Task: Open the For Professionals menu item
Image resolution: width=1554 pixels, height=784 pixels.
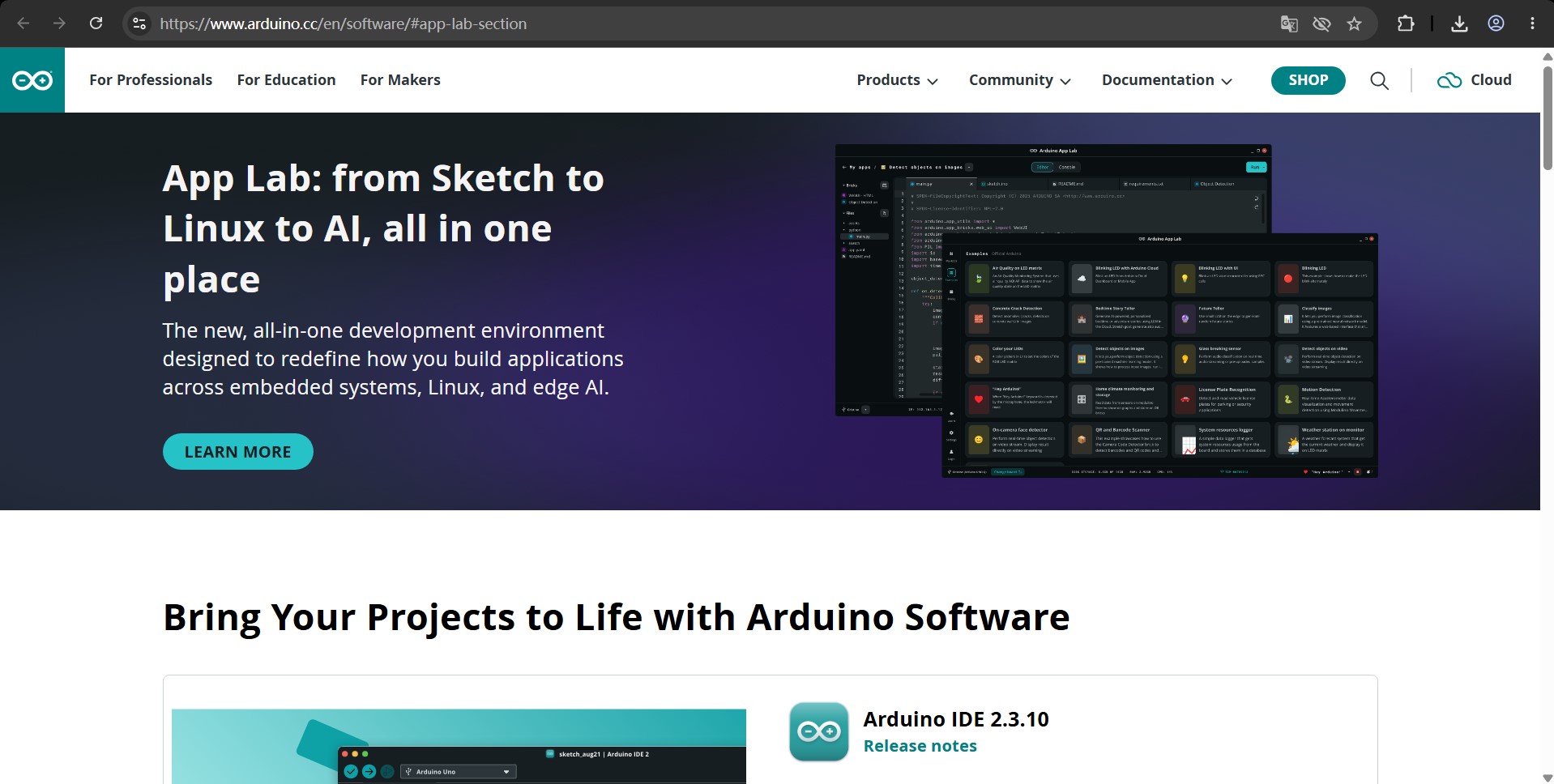Action: click(x=151, y=80)
